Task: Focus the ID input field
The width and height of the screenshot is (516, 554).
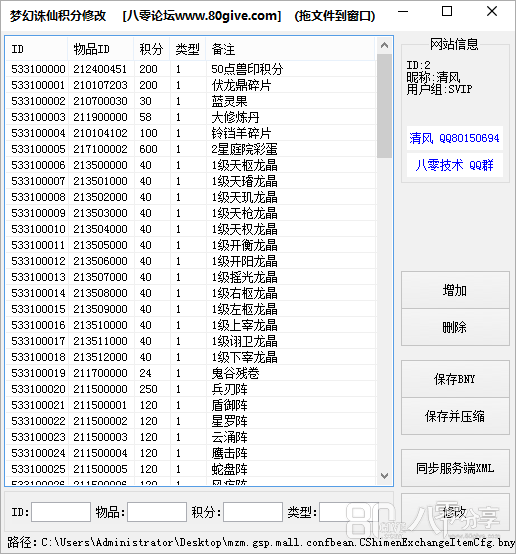Action: tap(61, 512)
